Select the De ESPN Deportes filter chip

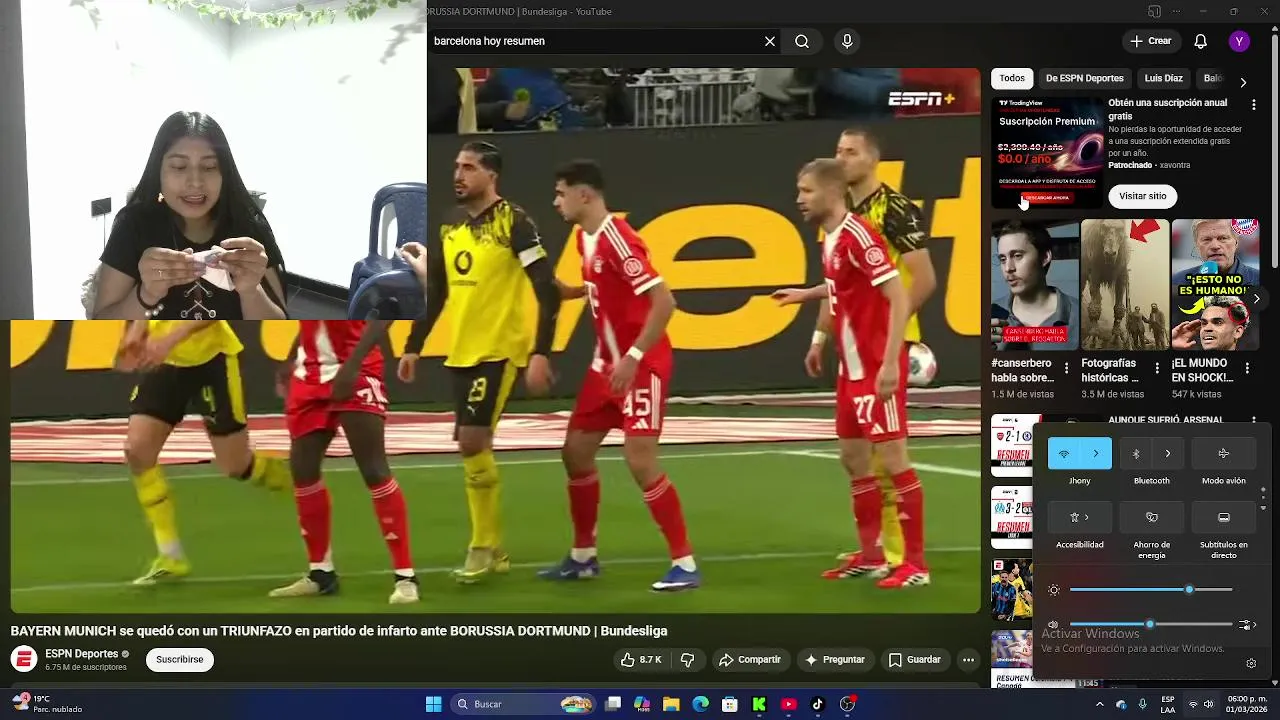coord(1084,78)
